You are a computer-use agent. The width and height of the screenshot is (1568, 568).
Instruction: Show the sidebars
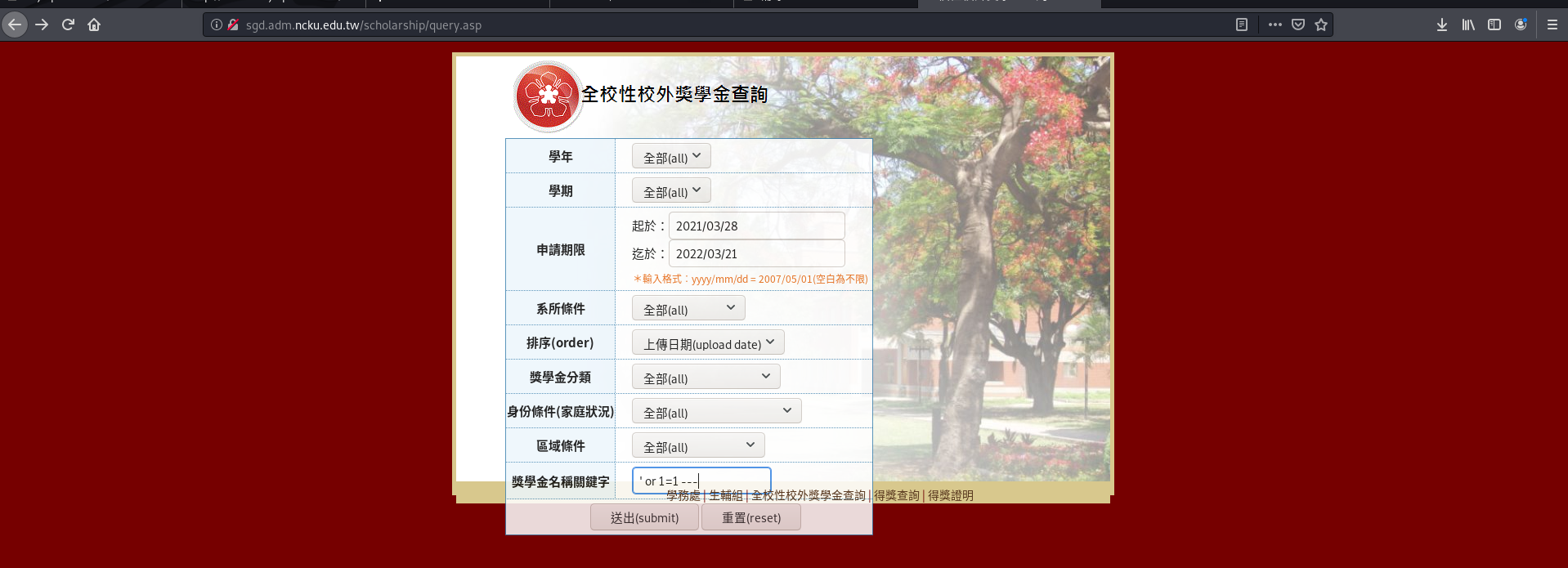tap(1494, 25)
